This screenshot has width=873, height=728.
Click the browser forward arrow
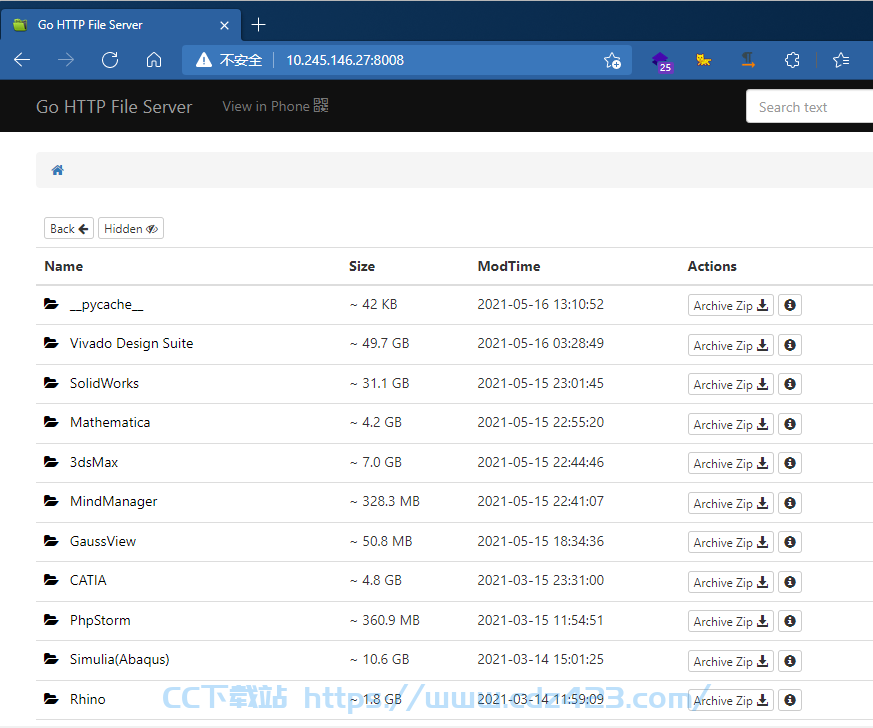(66, 60)
